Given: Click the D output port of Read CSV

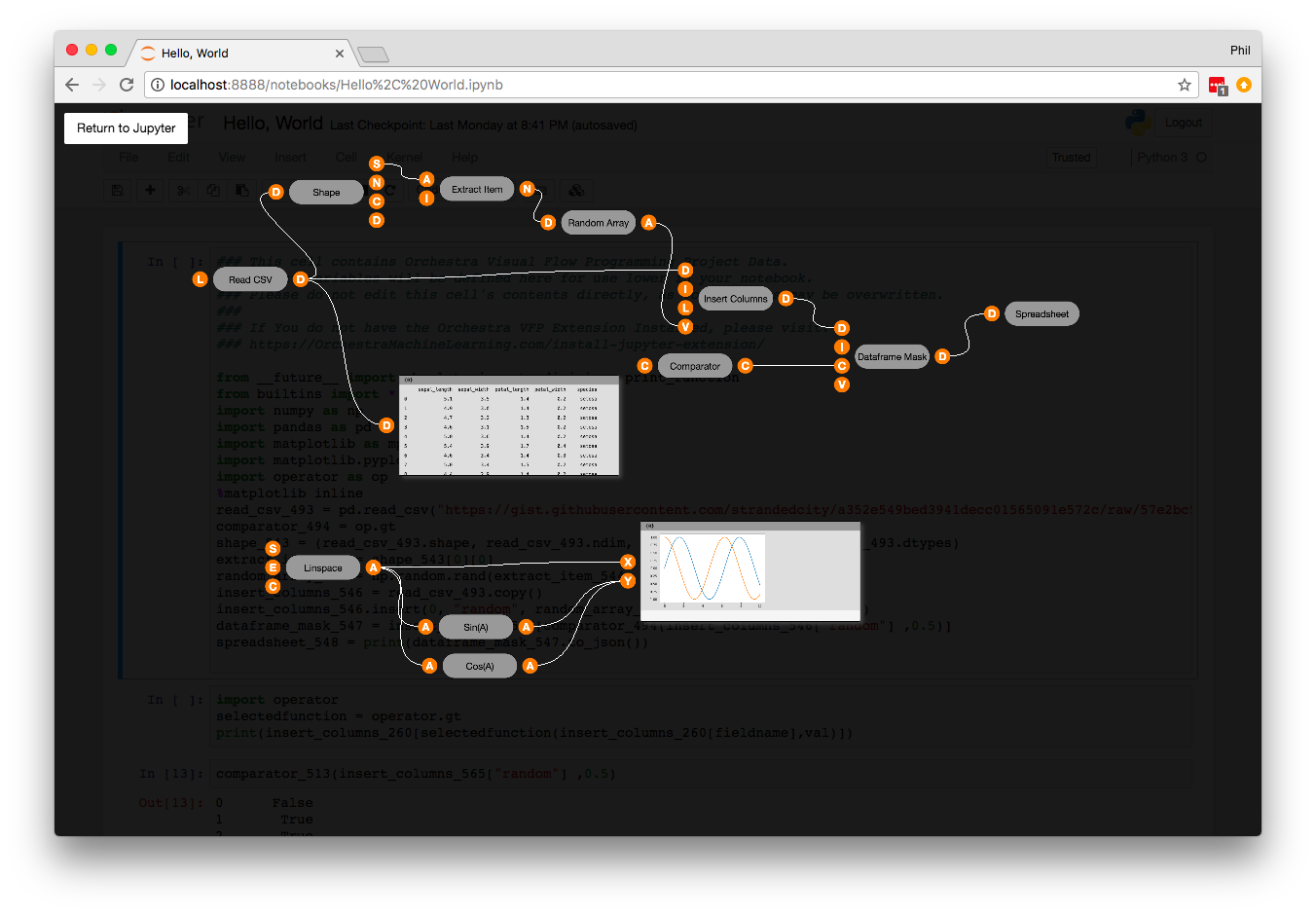Looking at the screenshot, I should pos(301,279).
